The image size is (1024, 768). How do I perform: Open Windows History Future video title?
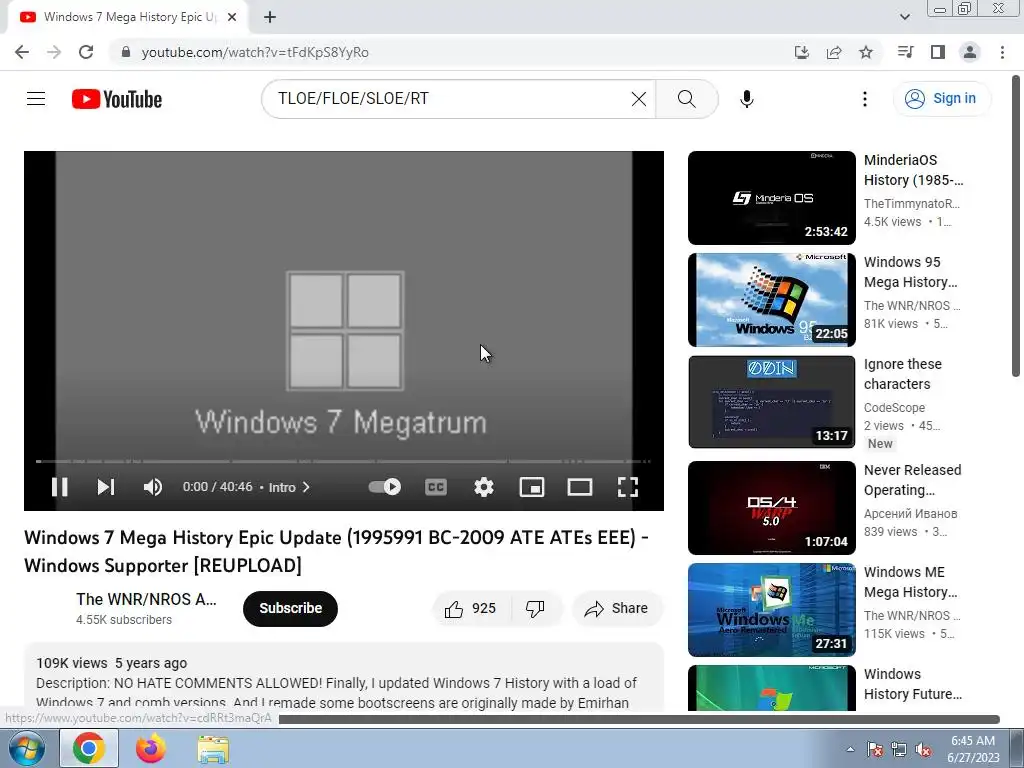pyautogui.click(x=912, y=684)
